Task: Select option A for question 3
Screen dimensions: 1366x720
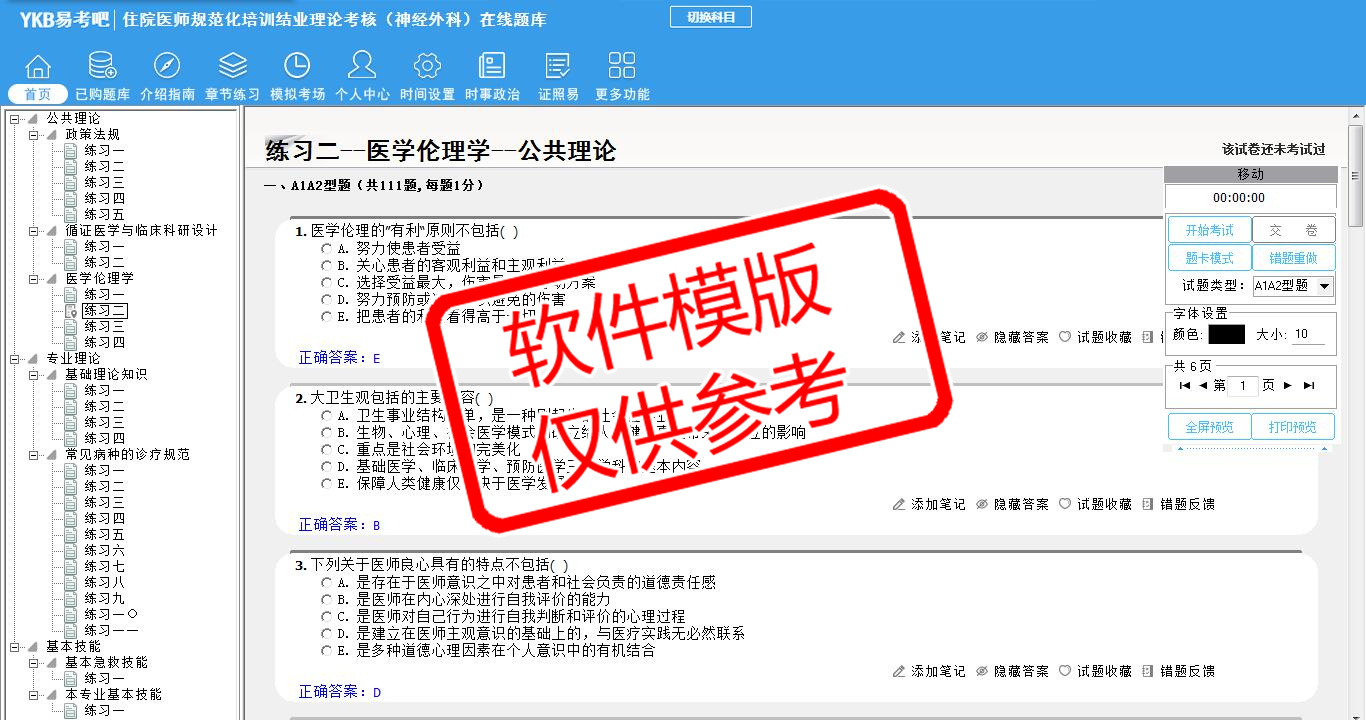Action: 327,582
